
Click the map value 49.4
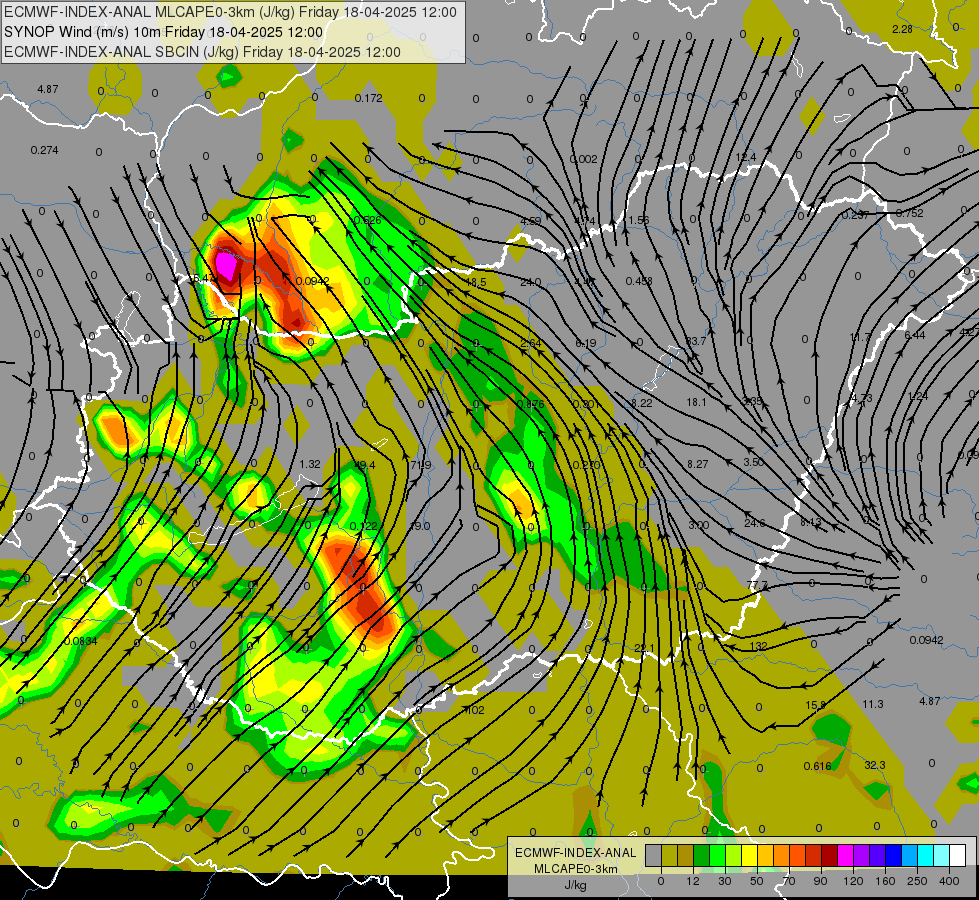pyautogui.click(x=364, y=465)
